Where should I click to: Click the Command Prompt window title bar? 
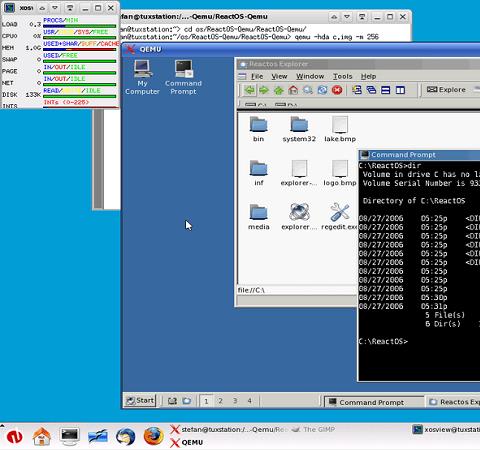click(419, 155)
